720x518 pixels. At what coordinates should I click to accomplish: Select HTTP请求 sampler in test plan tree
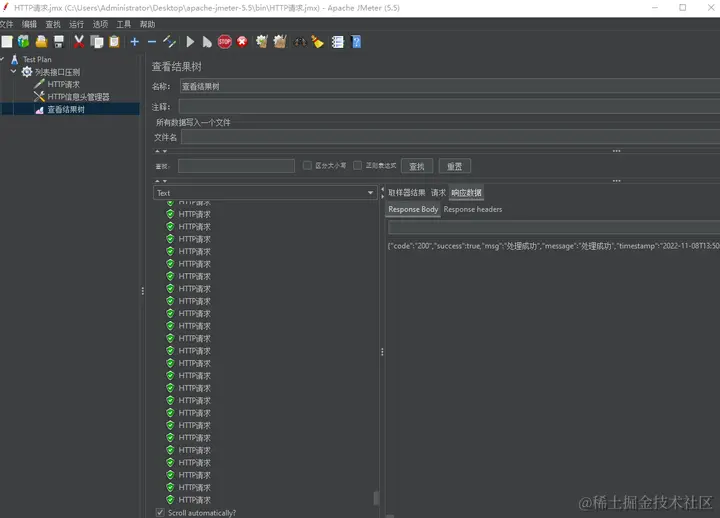coord(63,84)
